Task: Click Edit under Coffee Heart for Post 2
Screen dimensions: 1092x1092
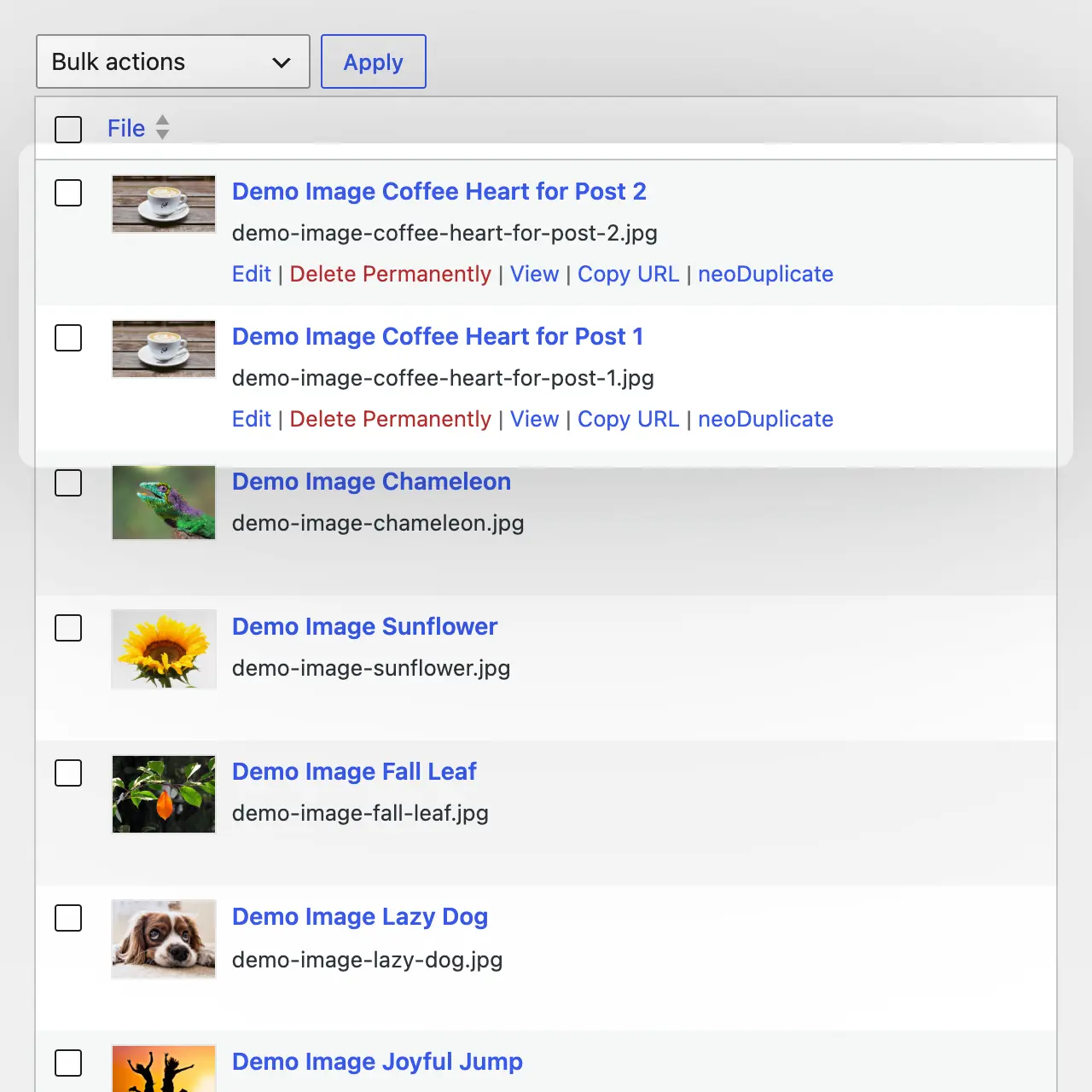Action: (x=252, y=274)
